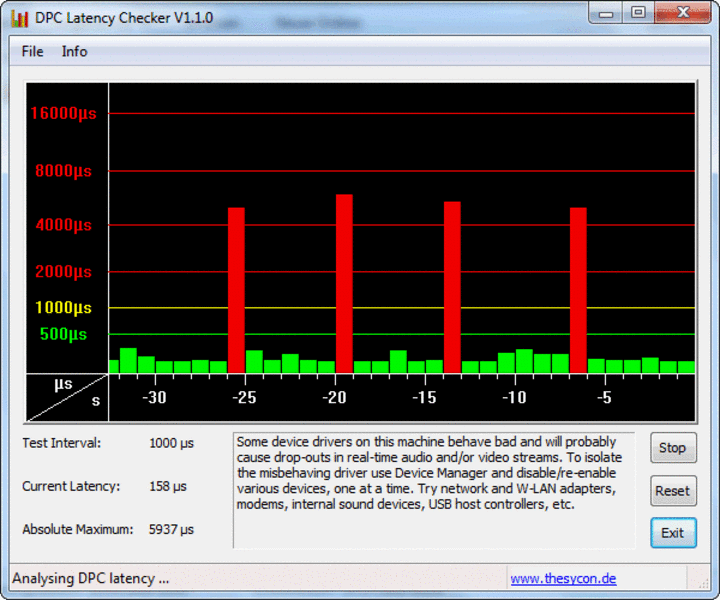
Task: Open the File menu
Action: (32, 51)
